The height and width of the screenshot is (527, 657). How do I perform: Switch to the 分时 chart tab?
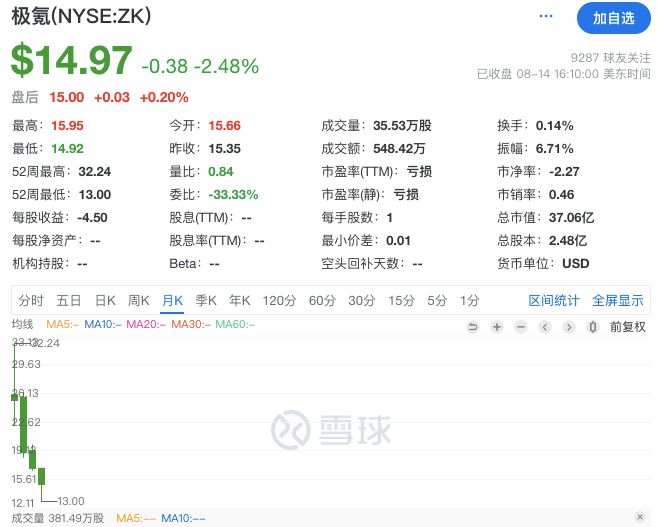coord(31,300)
